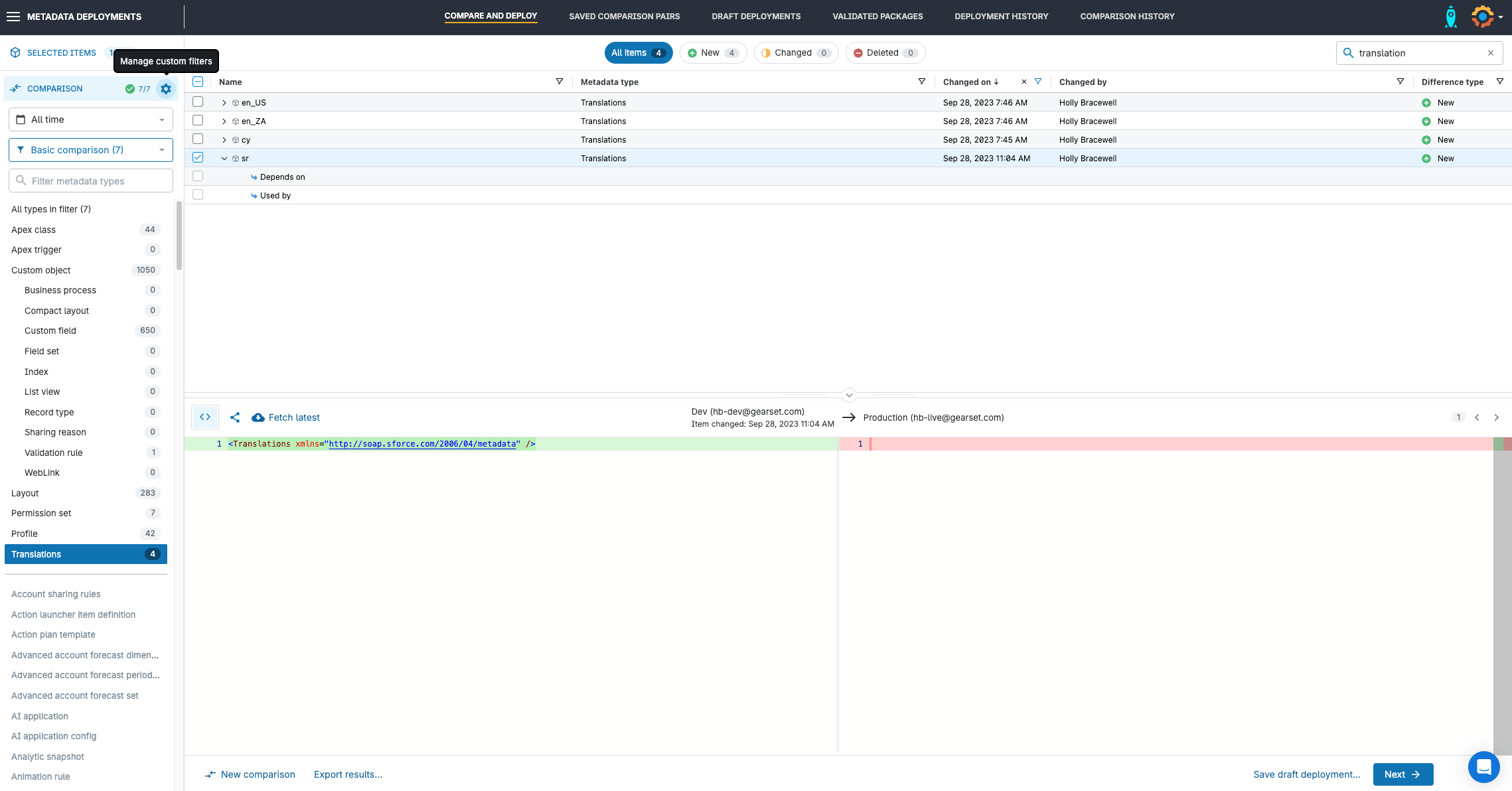Screen dimensions: 1512x791
Task: Click the share icon in the diff toolbar
Action: (x=235, y=417)
